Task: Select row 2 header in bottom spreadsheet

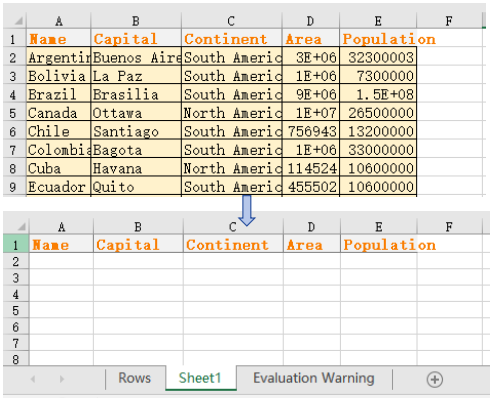Action: (x=16, y=261)
